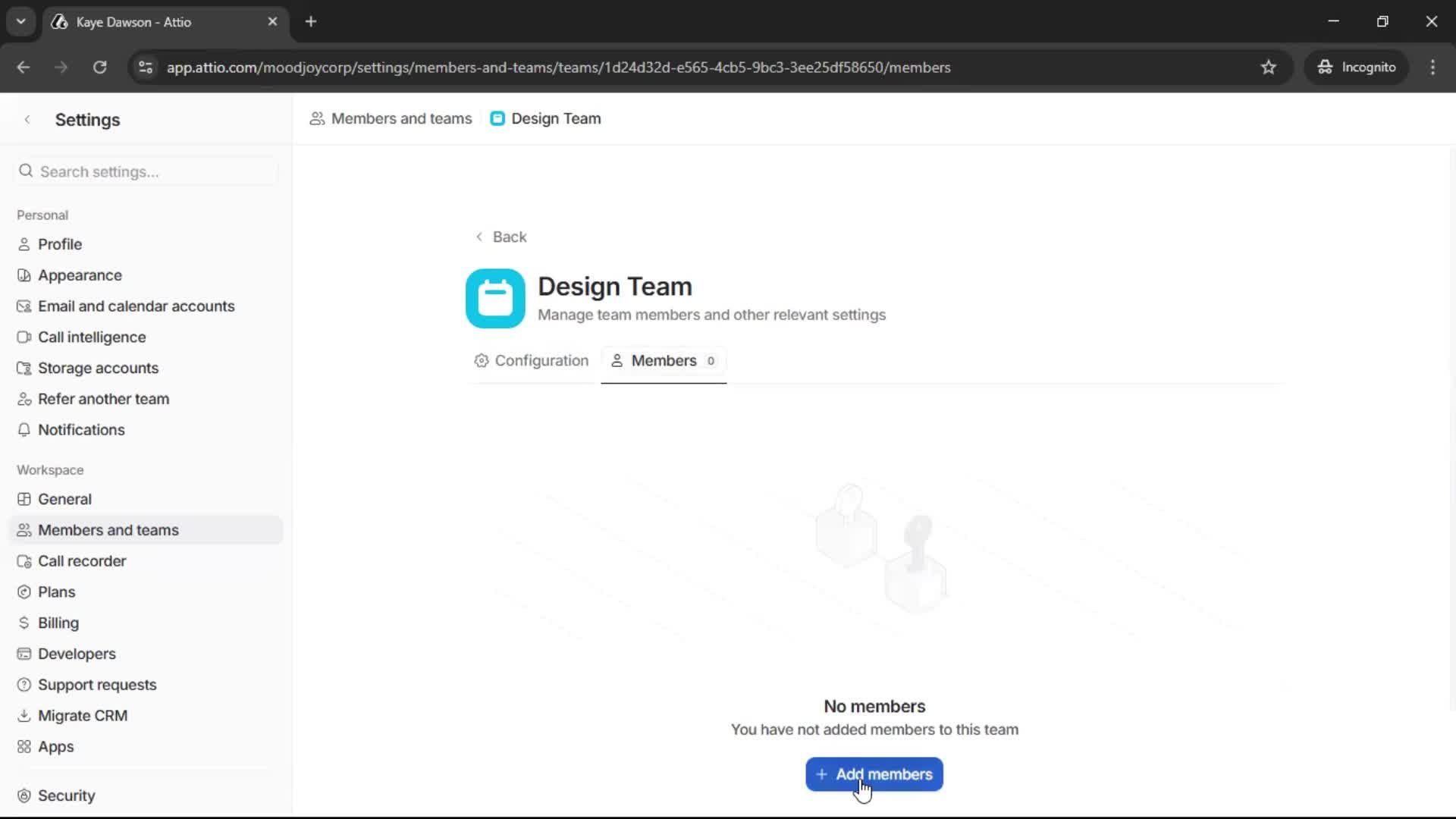Click the Design Team calendar logo icon

pyautogui.click(x=494, y=298)
